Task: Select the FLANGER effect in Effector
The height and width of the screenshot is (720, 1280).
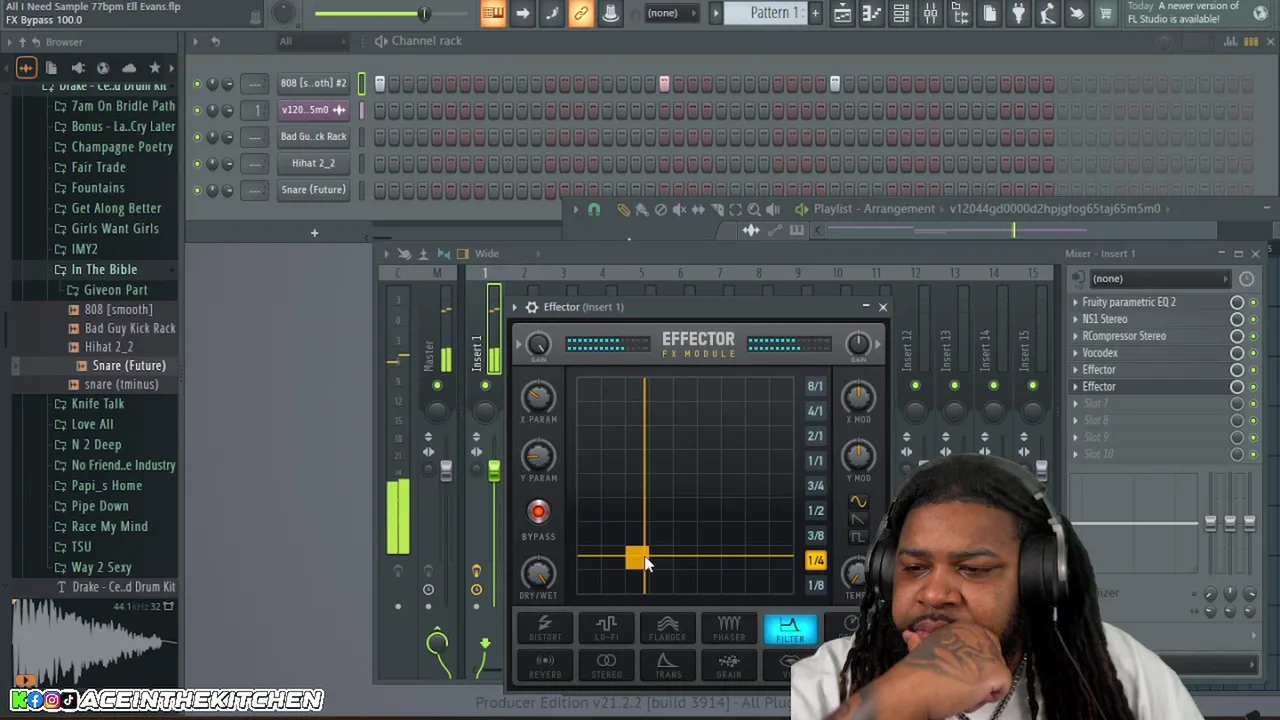Action: coord(667,628)
